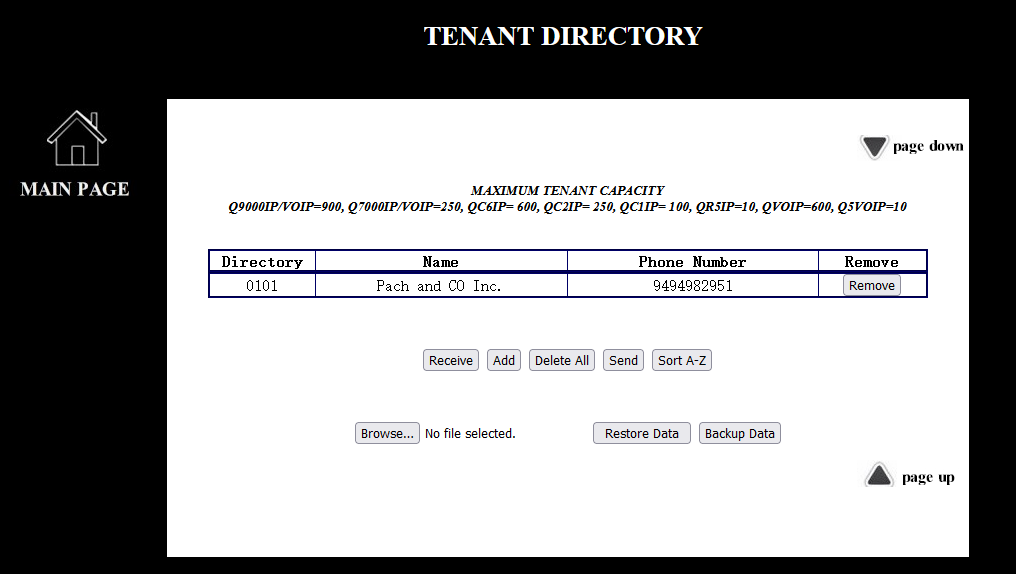Click the Restore Data button
1016x574 pixels.
[641, 433]
